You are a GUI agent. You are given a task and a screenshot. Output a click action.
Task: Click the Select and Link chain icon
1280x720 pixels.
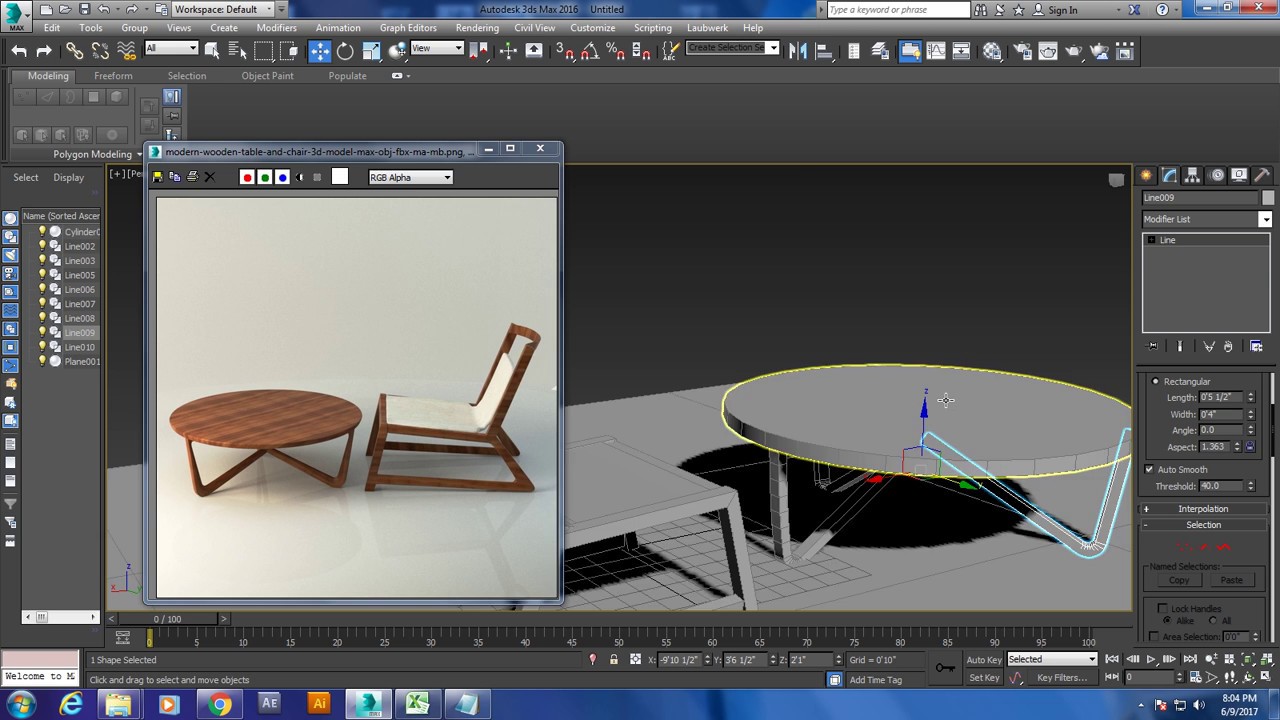pyautogui.click(x=75, y=51)
